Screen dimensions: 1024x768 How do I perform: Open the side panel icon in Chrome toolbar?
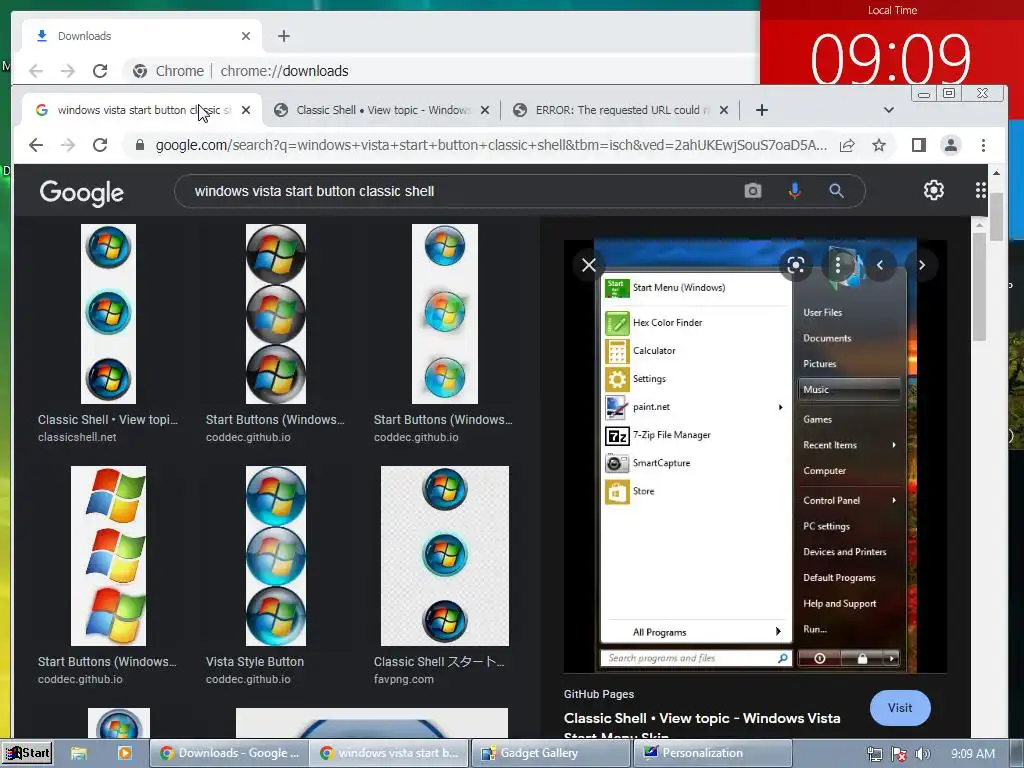tap(919, 145)
